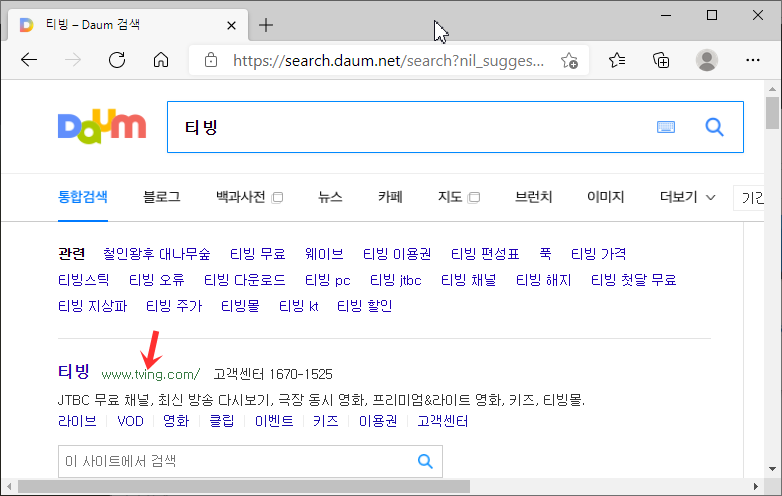Open the 라이브 sublink

pos(77,421)
